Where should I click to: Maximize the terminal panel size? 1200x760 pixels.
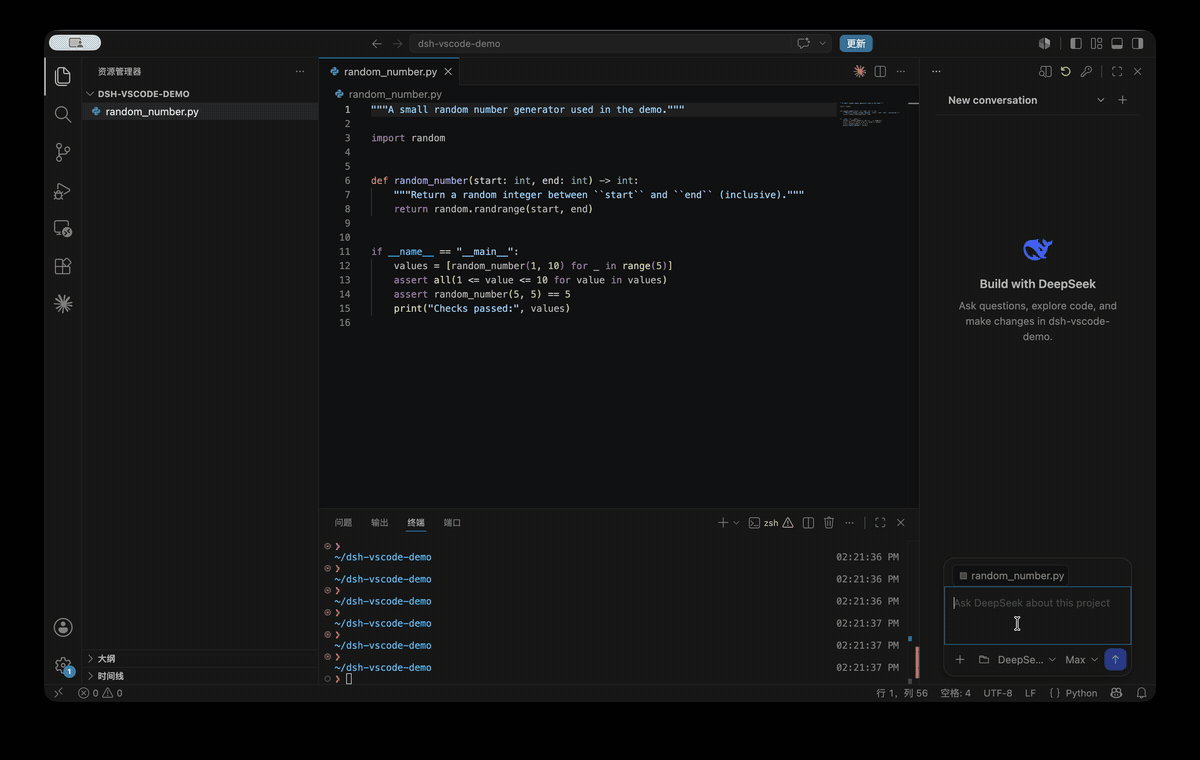click(880, 523)
